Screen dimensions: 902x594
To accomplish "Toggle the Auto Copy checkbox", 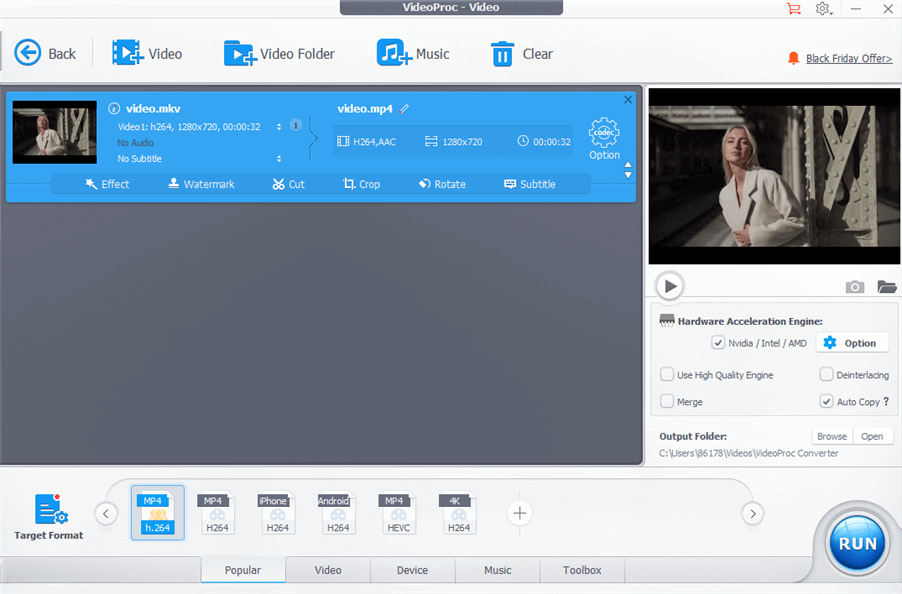I will 826,401.
